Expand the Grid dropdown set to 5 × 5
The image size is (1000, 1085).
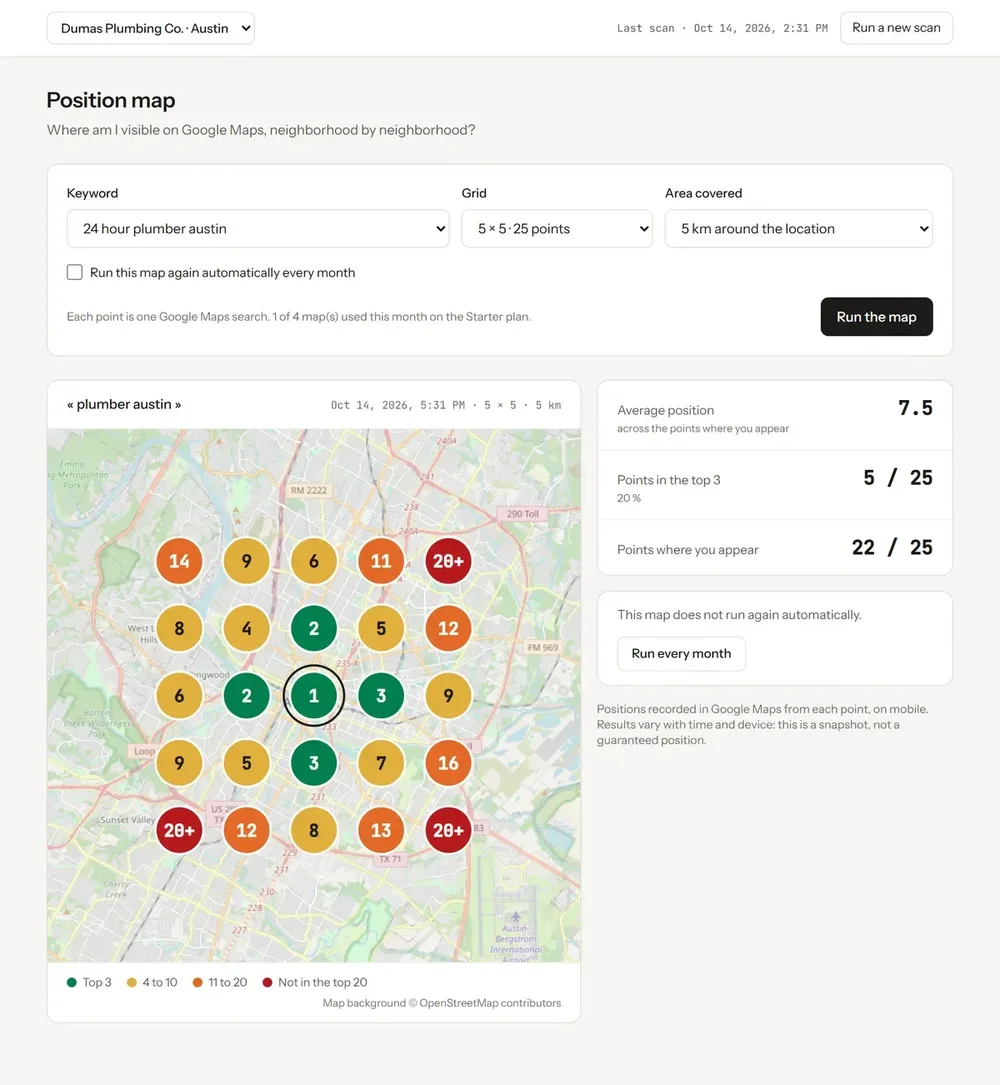point(556,228)
